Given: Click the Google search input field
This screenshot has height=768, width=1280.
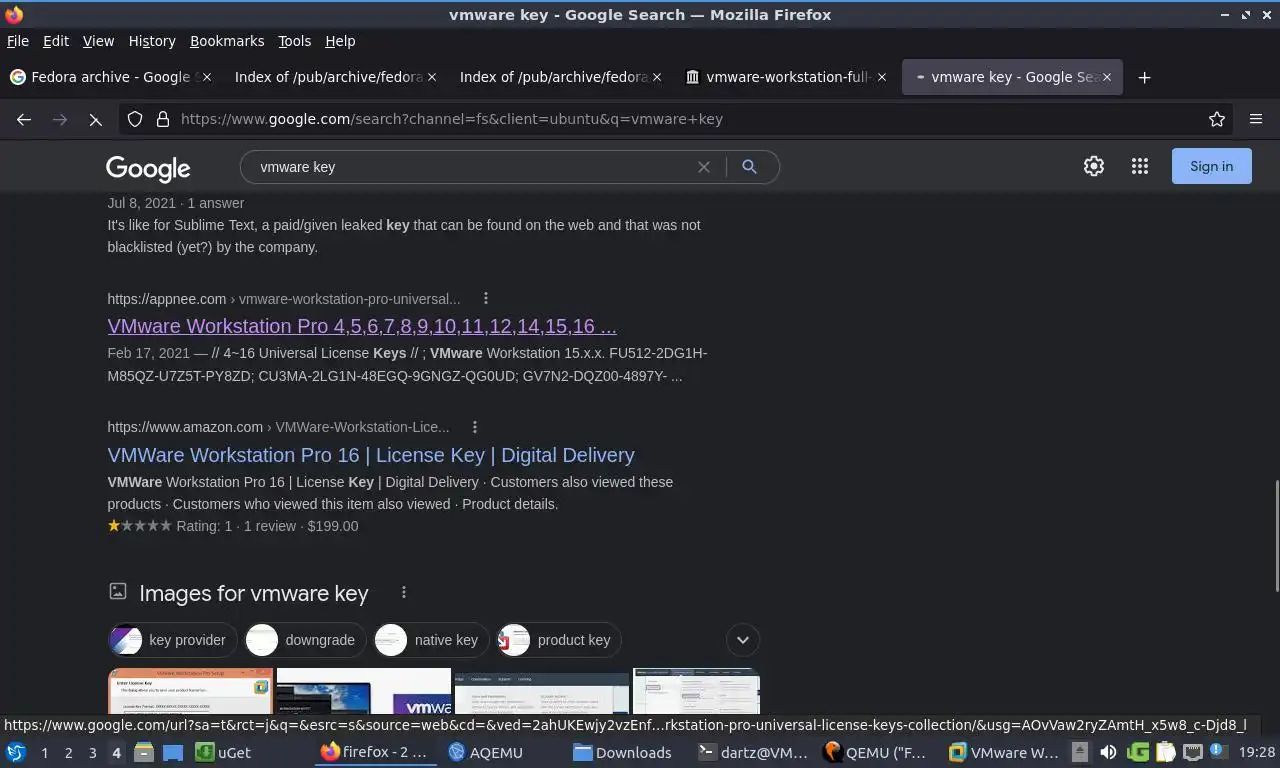Looking at the screenshot, I should [470, 167].
